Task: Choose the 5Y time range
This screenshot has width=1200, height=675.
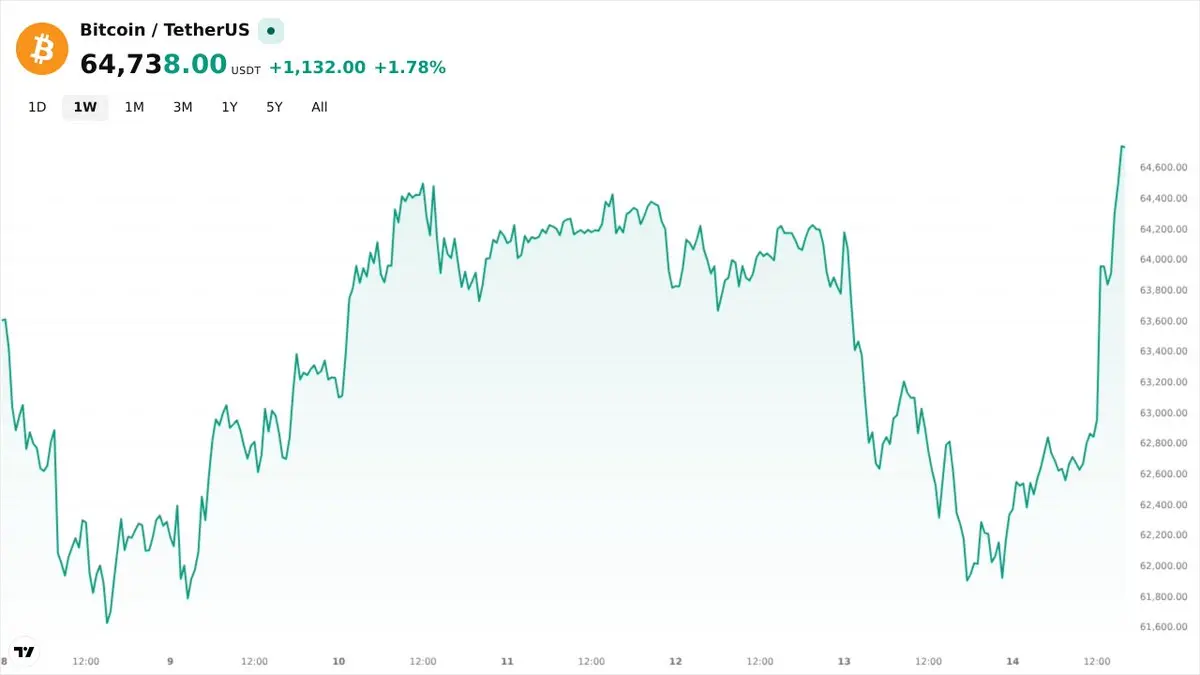Action: [274, 107]
